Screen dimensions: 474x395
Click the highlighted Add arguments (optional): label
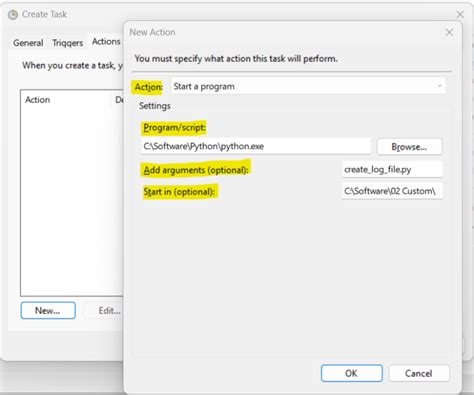point(196,170)
